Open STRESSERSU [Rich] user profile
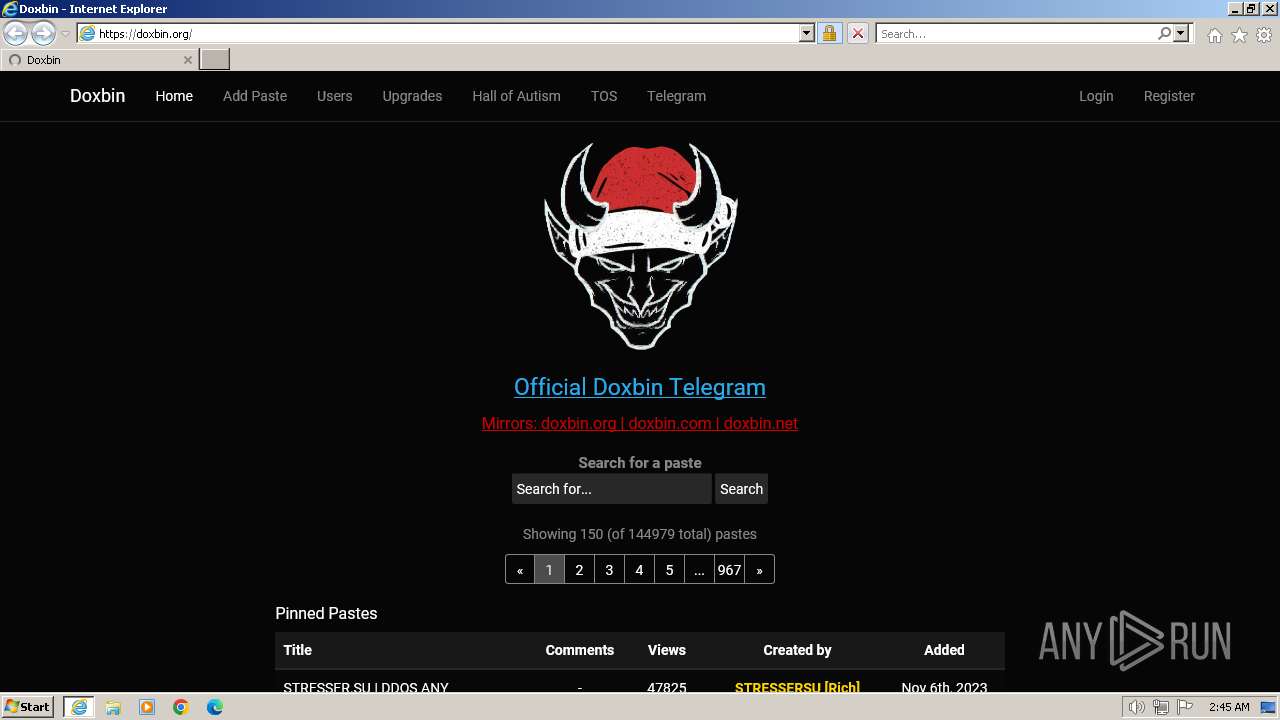Screen dimensions: 1280x720 tap(797, 688)
